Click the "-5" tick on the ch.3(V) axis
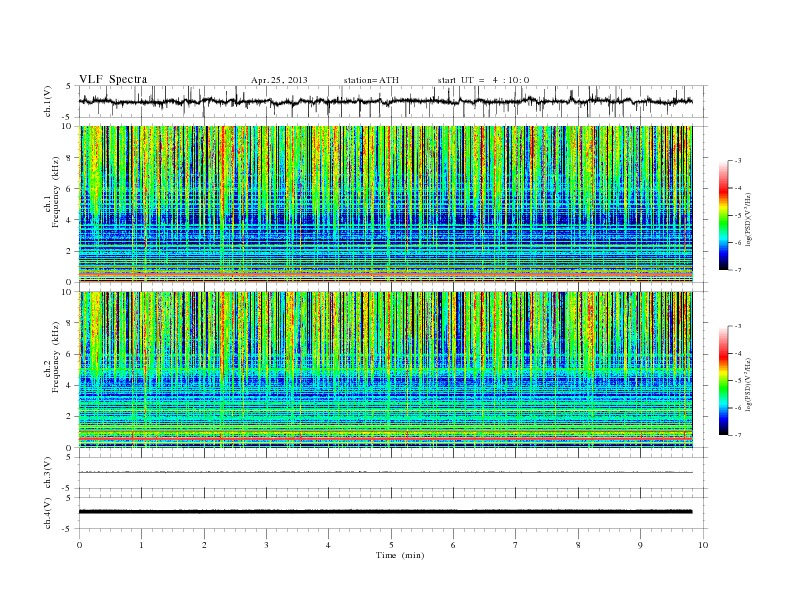 68,489
